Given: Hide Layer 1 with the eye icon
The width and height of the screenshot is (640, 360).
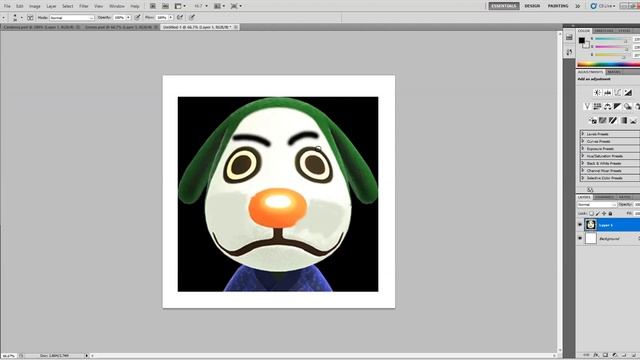Looking at the screenshot, I should point(580,224).
